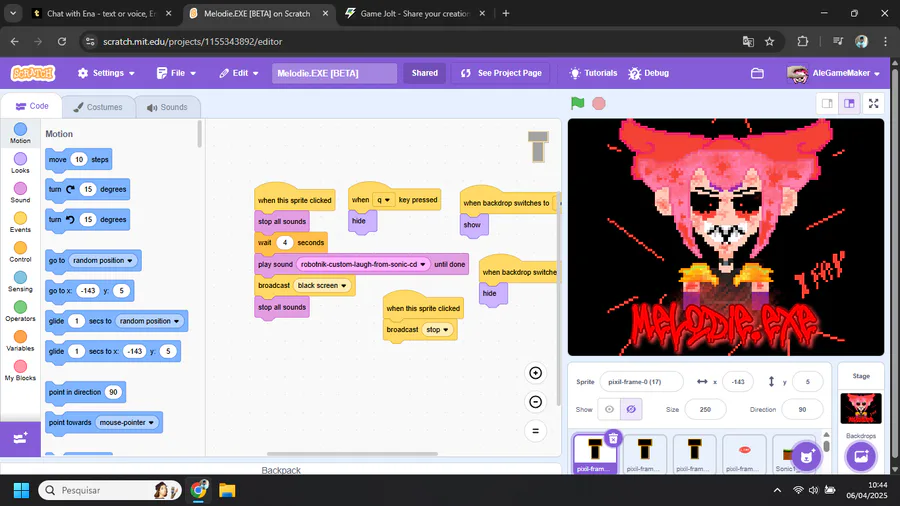Open the black screen broadcast dropdown

tap(323, 285)
